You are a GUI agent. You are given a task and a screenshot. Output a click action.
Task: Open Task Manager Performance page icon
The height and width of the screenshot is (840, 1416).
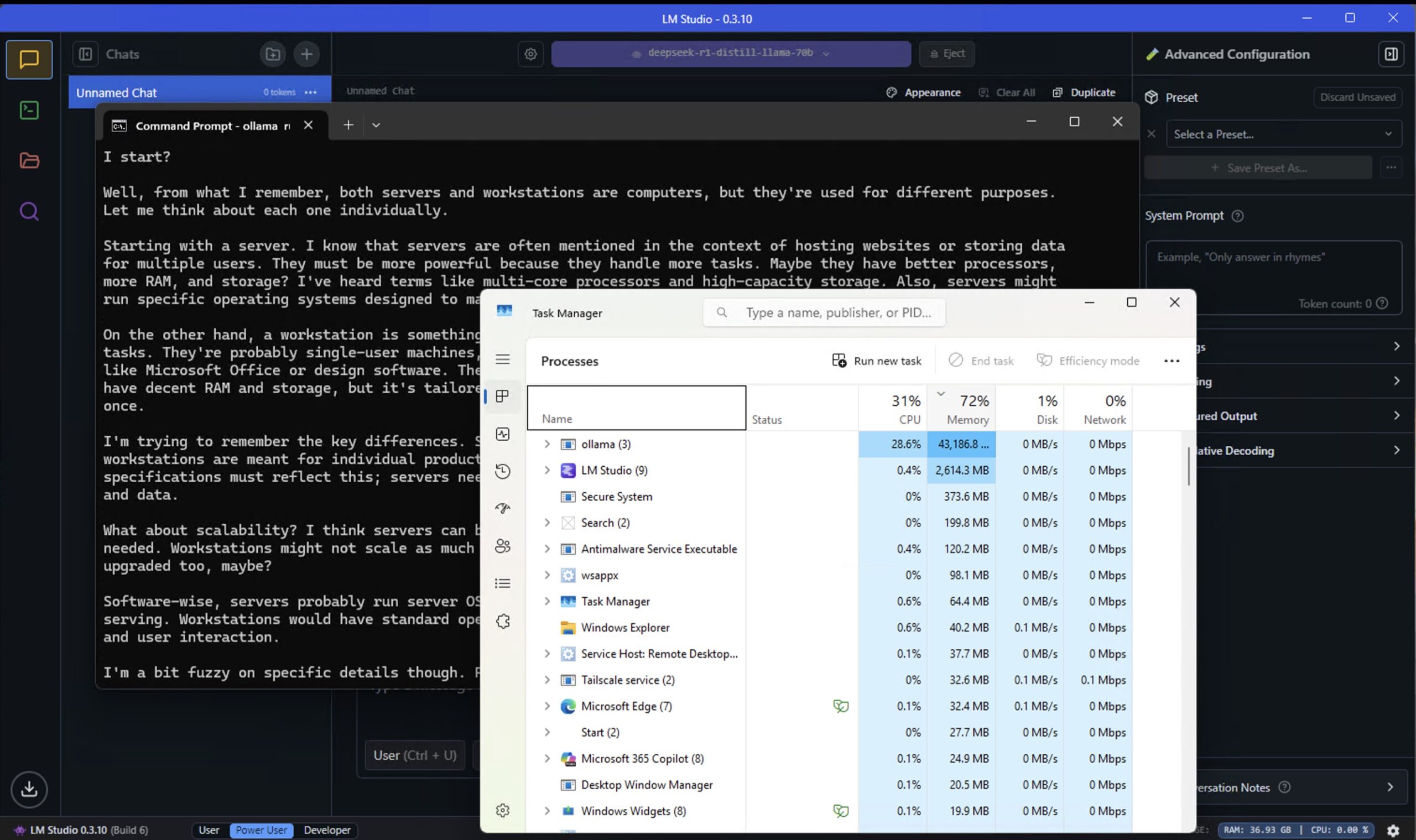click(502, 434)
